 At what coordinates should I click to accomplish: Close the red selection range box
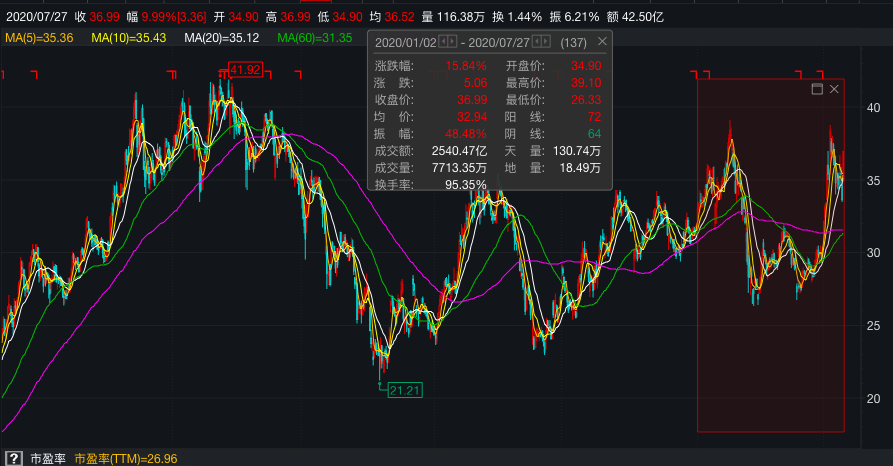coord(834,90)
